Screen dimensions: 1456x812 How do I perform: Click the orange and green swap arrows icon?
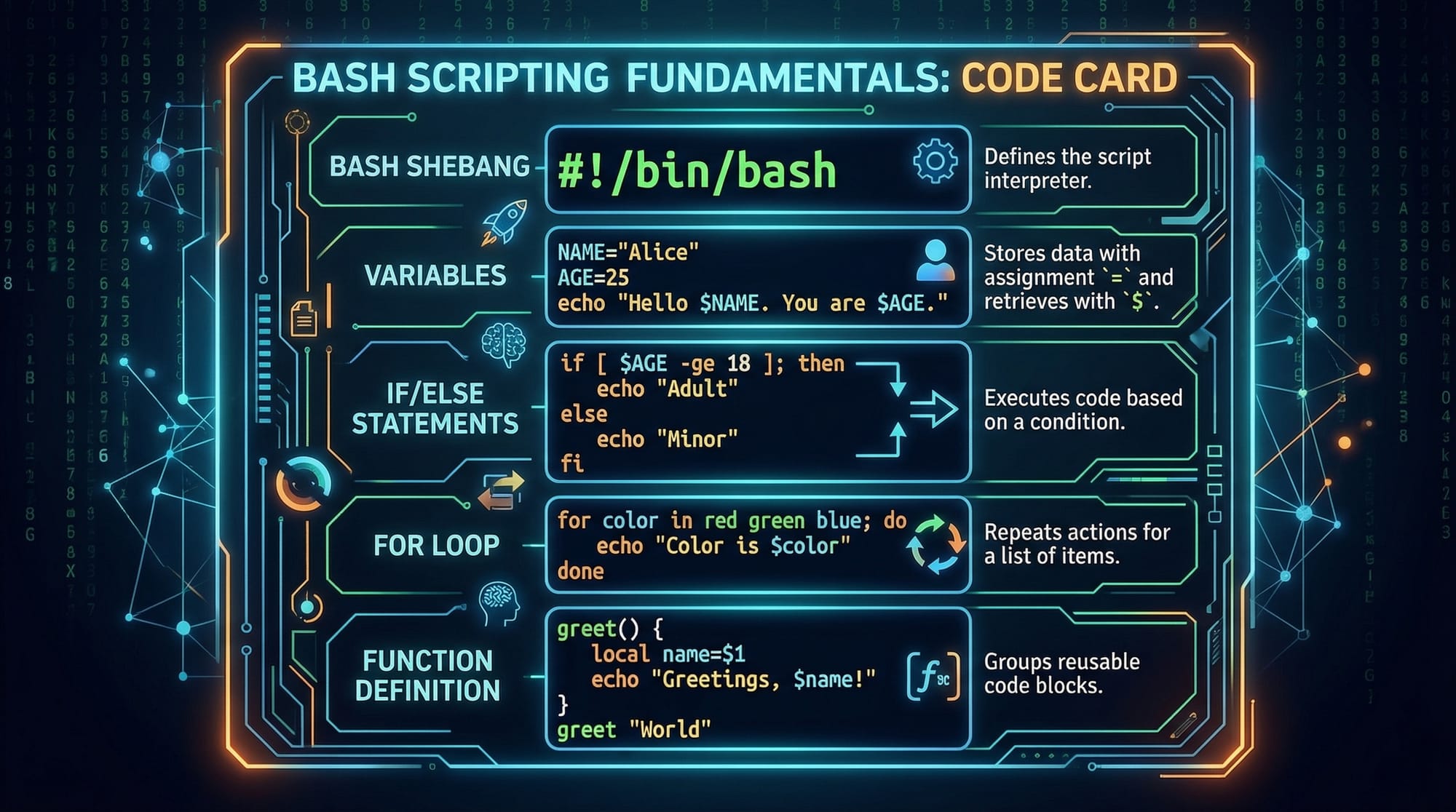tap(501, 490)
